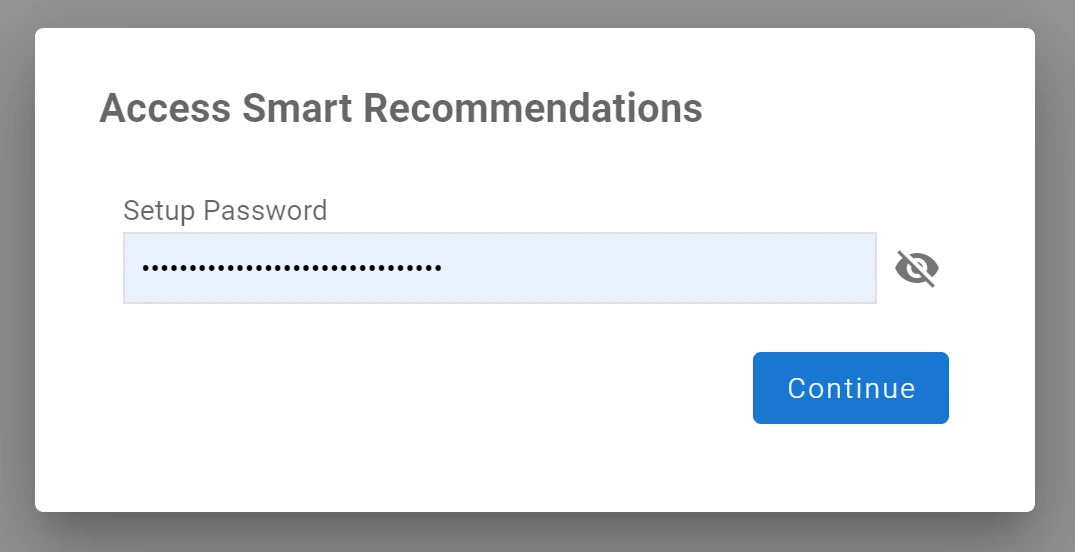Click inside the light blue password box
Image resolution: width=1075 pixels, height=552 pixels.
500,268
